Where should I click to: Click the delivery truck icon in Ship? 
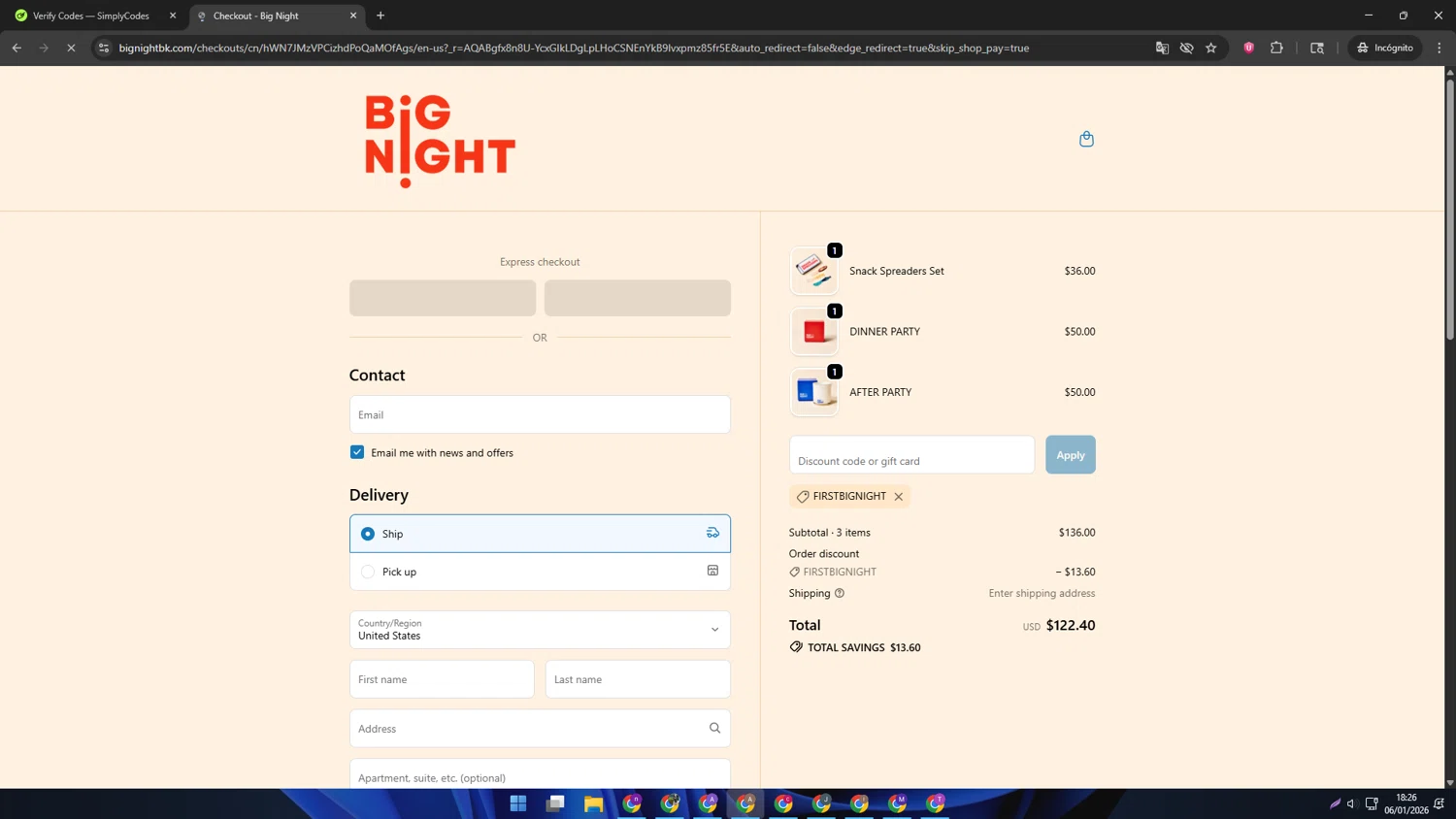click(712, 533)
